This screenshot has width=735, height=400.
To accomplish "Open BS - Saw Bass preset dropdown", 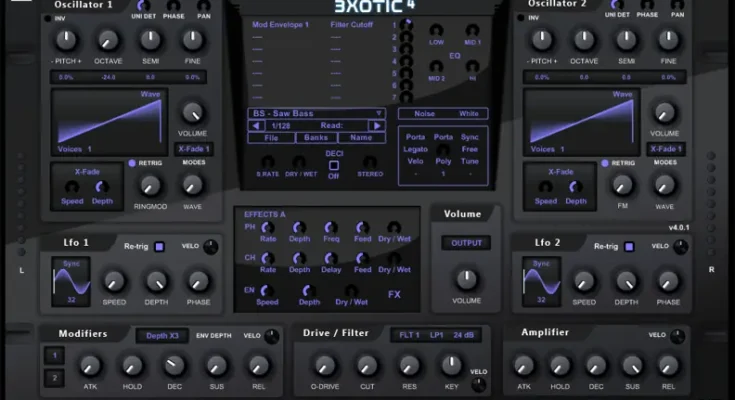I will (x=317, y=113).
